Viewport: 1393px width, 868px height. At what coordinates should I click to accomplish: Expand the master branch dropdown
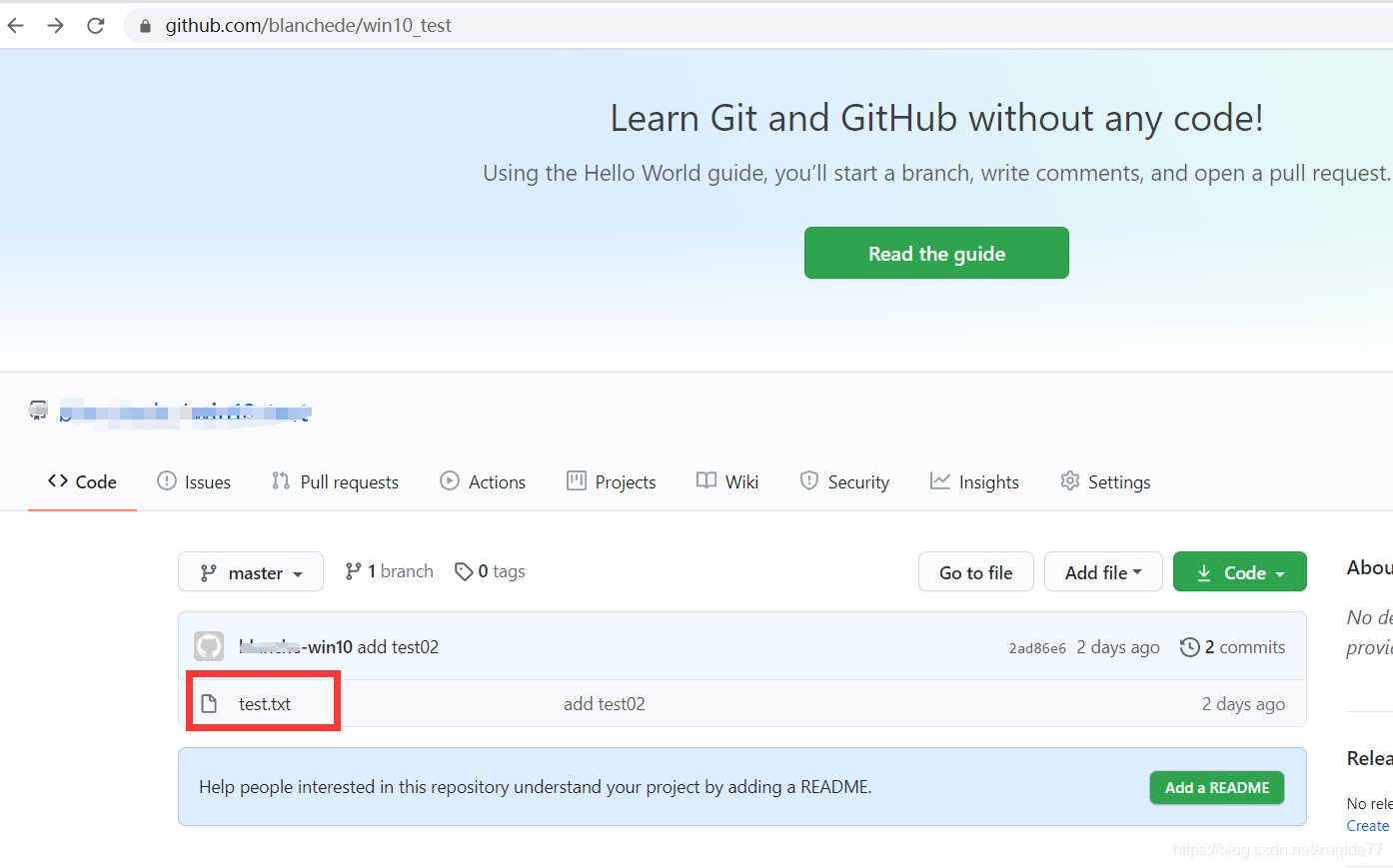coord(251,572)
